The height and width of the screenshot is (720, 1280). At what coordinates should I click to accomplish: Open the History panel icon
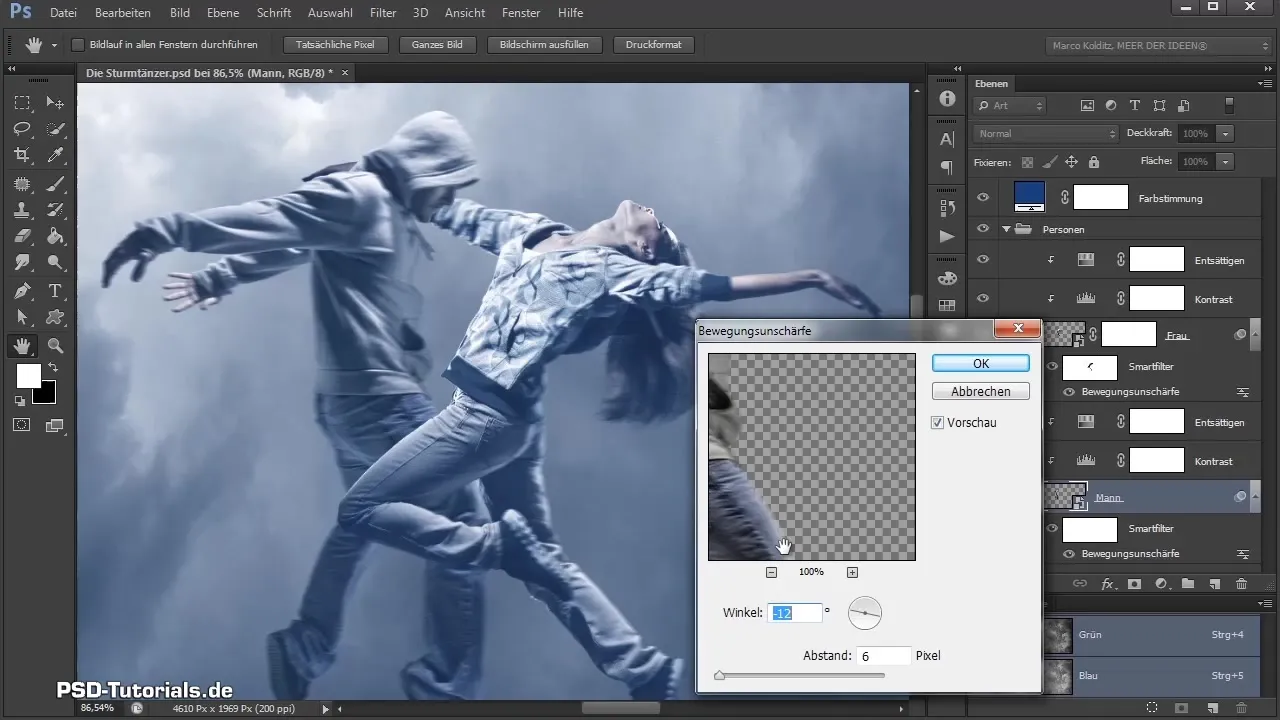(947, 208)
